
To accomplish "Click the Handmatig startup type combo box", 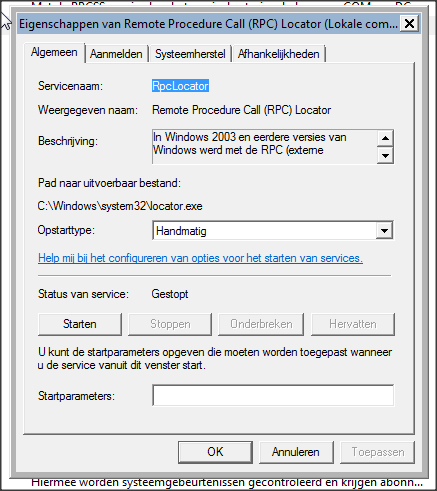I will pyautogui.click(x=273, y=231).
